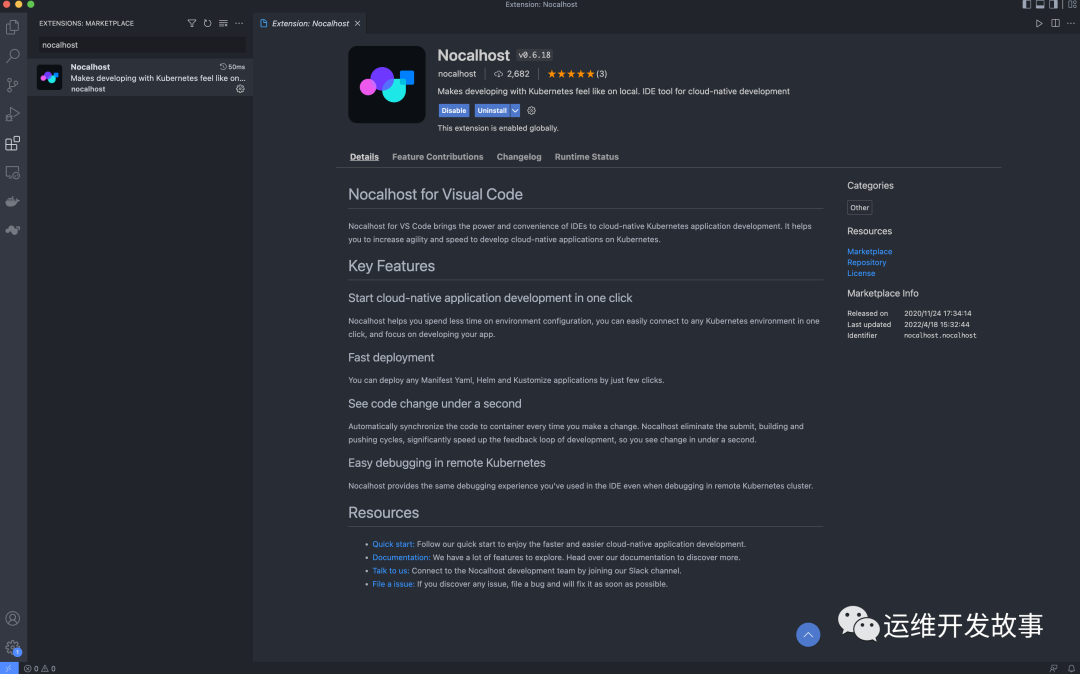Split the editor to the right
The width and height of the screenshot is (1080, 674).
(x=1055, y=23)
